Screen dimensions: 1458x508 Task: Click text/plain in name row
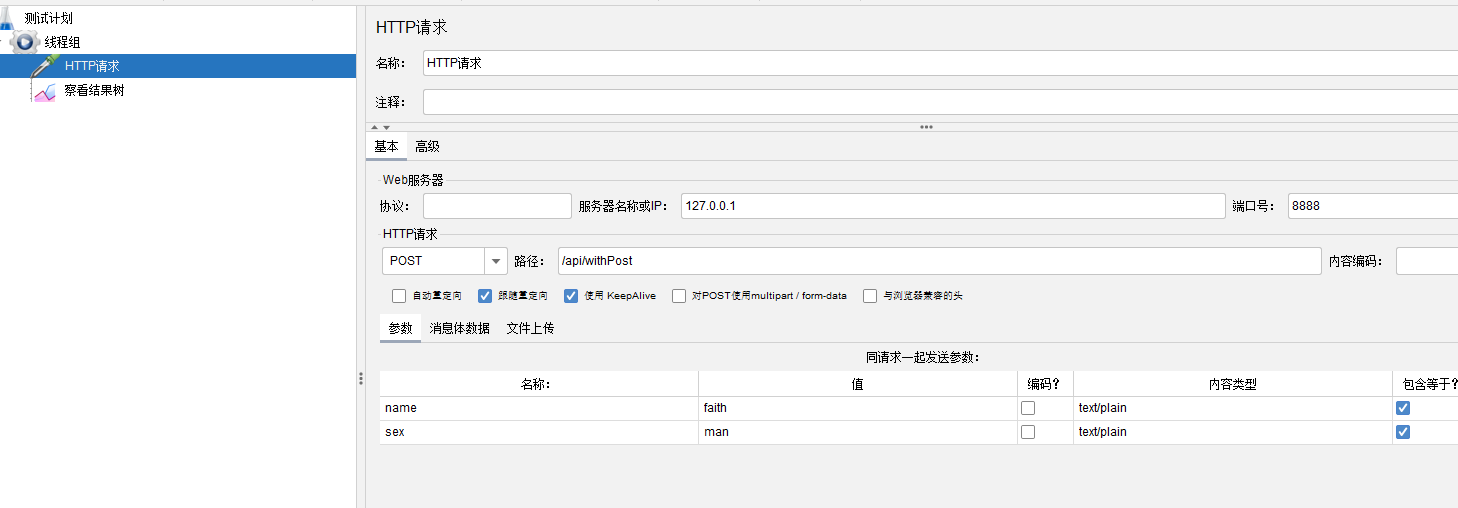(x=1232, y=408)
